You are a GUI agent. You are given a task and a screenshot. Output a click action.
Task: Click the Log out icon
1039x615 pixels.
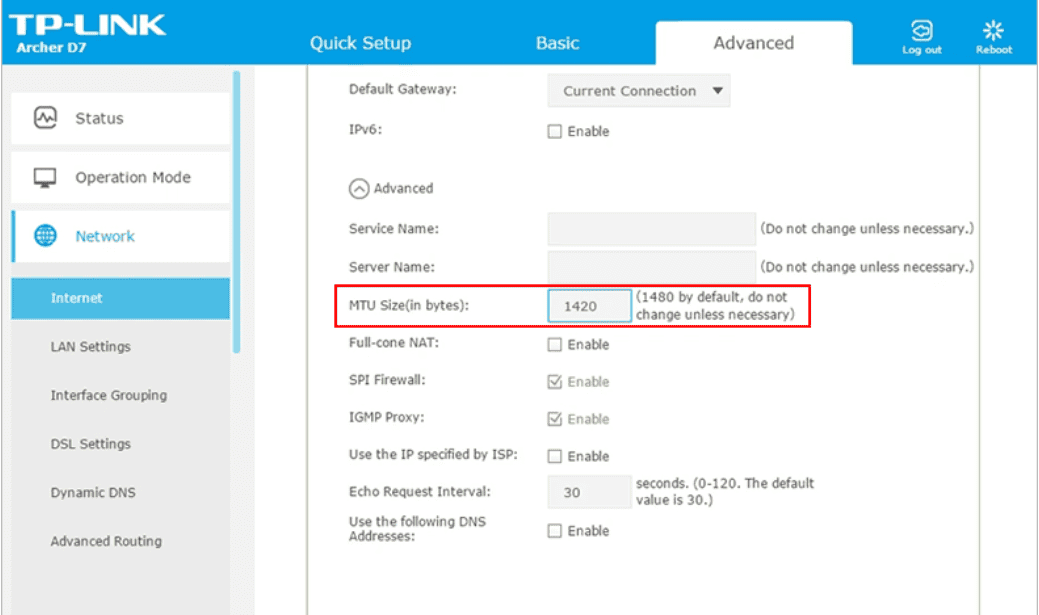(921, 32)
